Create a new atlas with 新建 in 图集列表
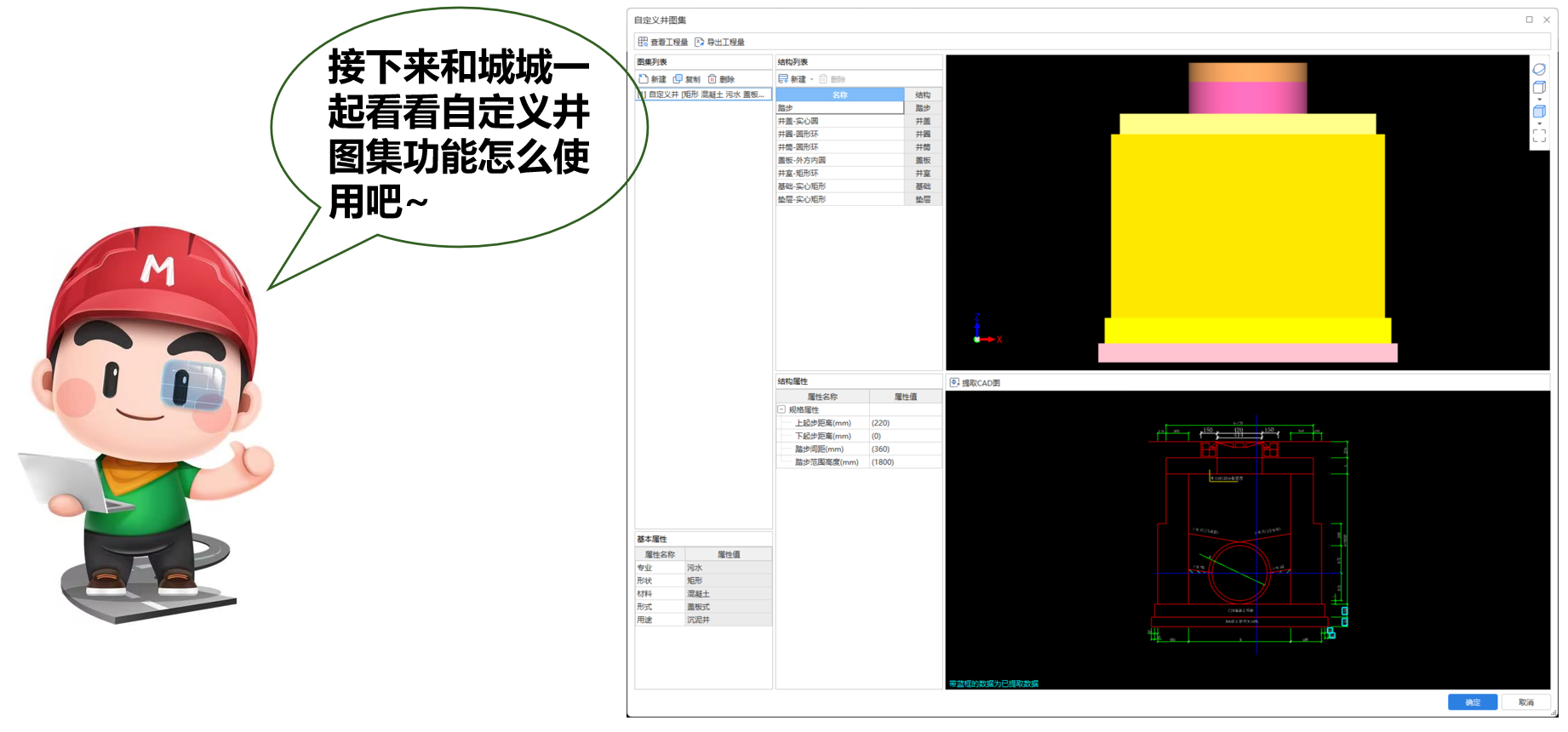 click(x=653, y=79)
